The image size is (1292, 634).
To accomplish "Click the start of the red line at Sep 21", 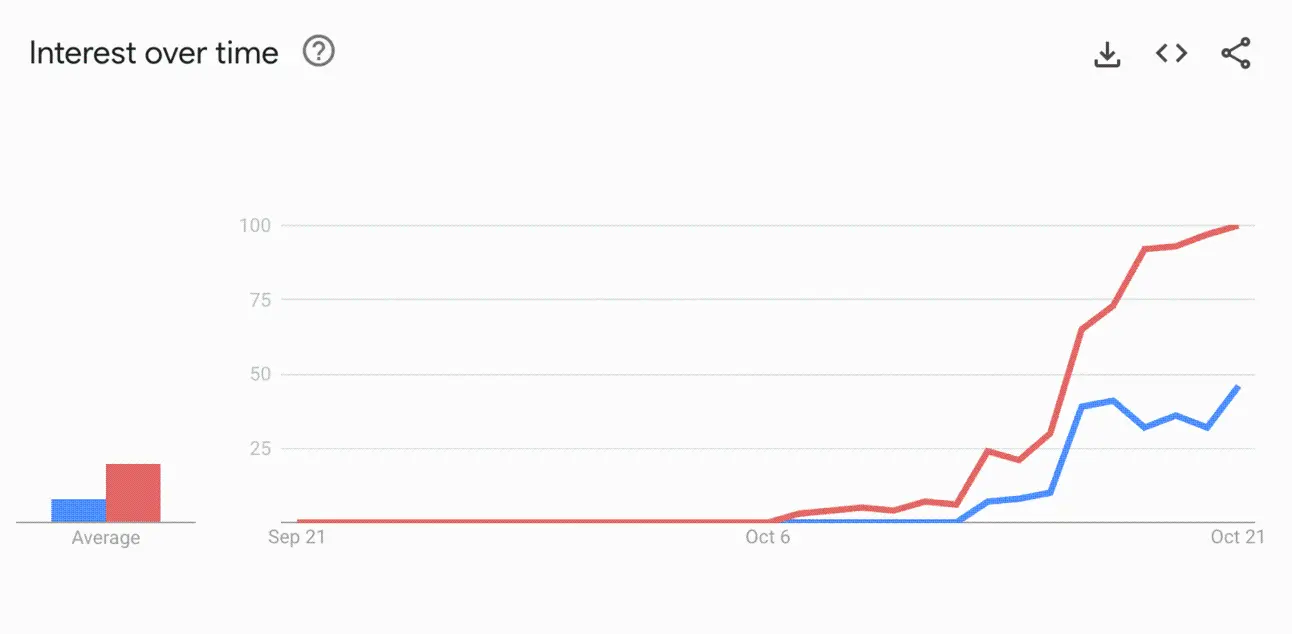I will point(299,521).
